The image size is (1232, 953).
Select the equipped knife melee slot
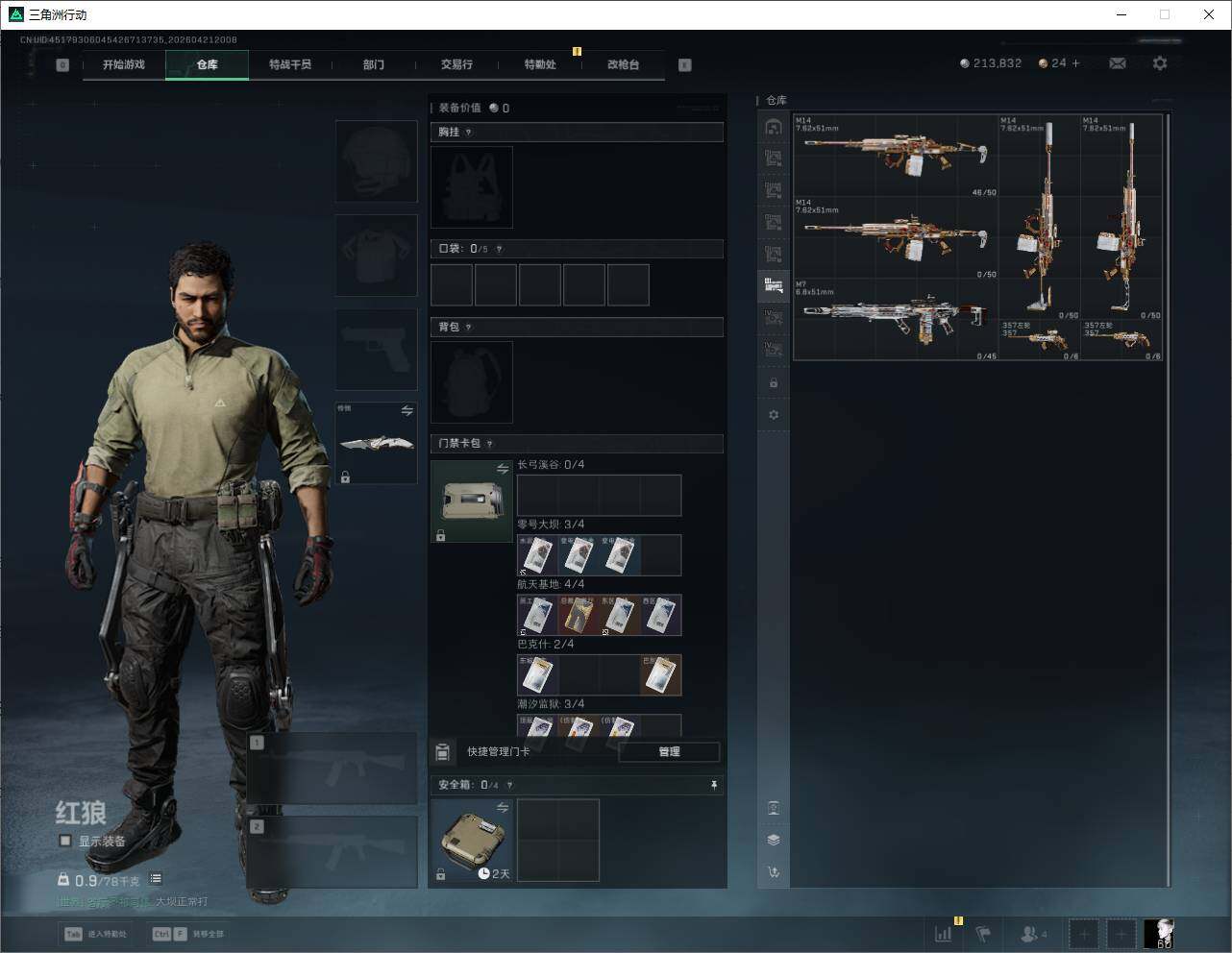point(377,443)
